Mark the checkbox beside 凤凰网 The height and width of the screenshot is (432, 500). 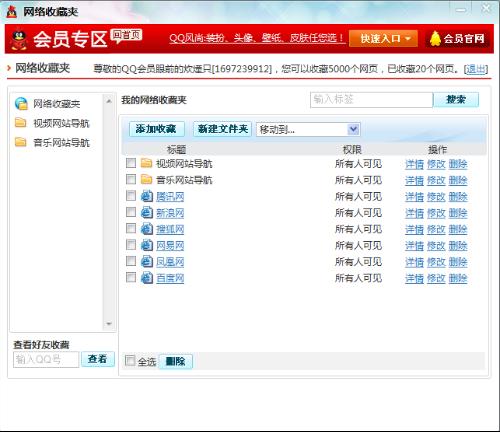[x=131, y=261]
